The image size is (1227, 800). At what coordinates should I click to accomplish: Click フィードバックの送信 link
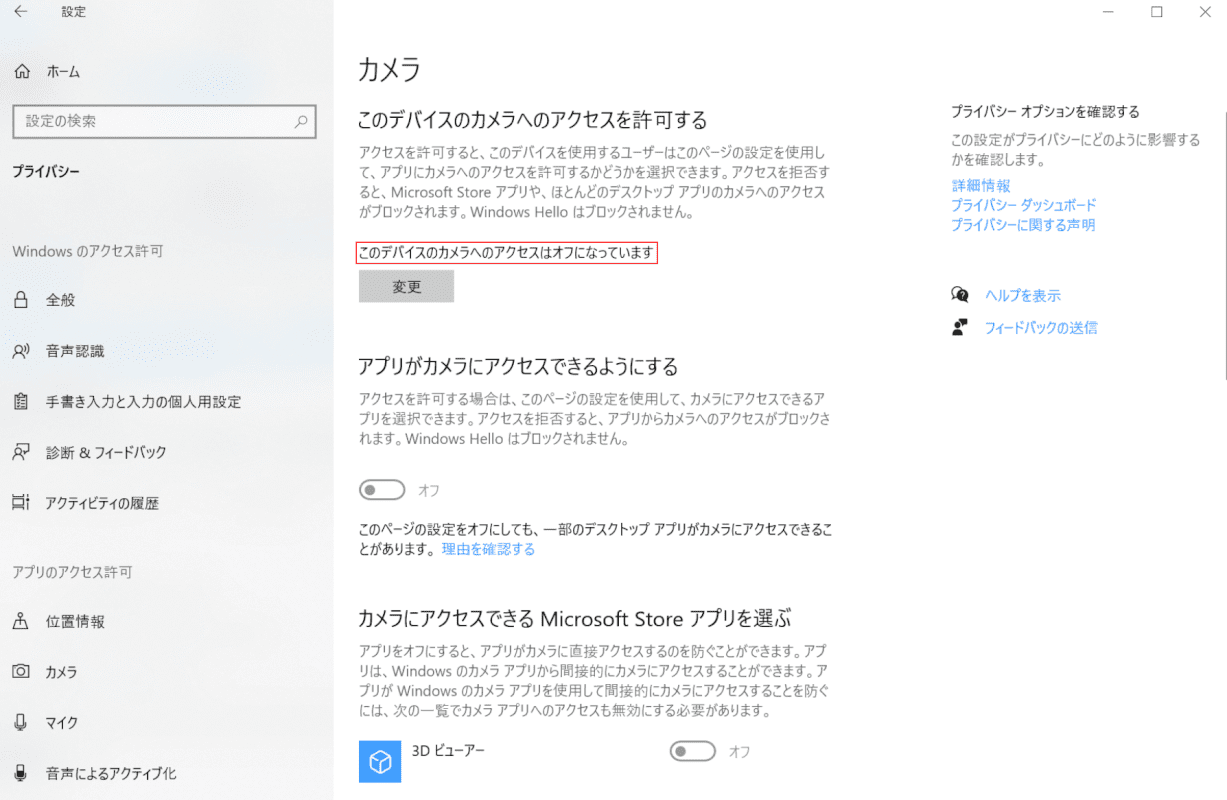(1041, 327)
